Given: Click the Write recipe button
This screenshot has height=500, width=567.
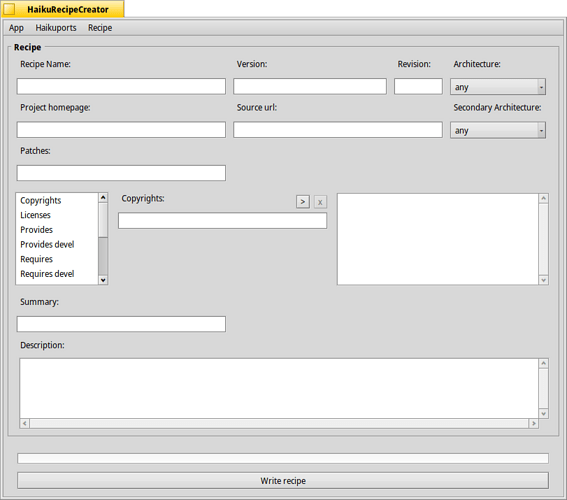Looking at the screenshot, I should click(283, 481).
